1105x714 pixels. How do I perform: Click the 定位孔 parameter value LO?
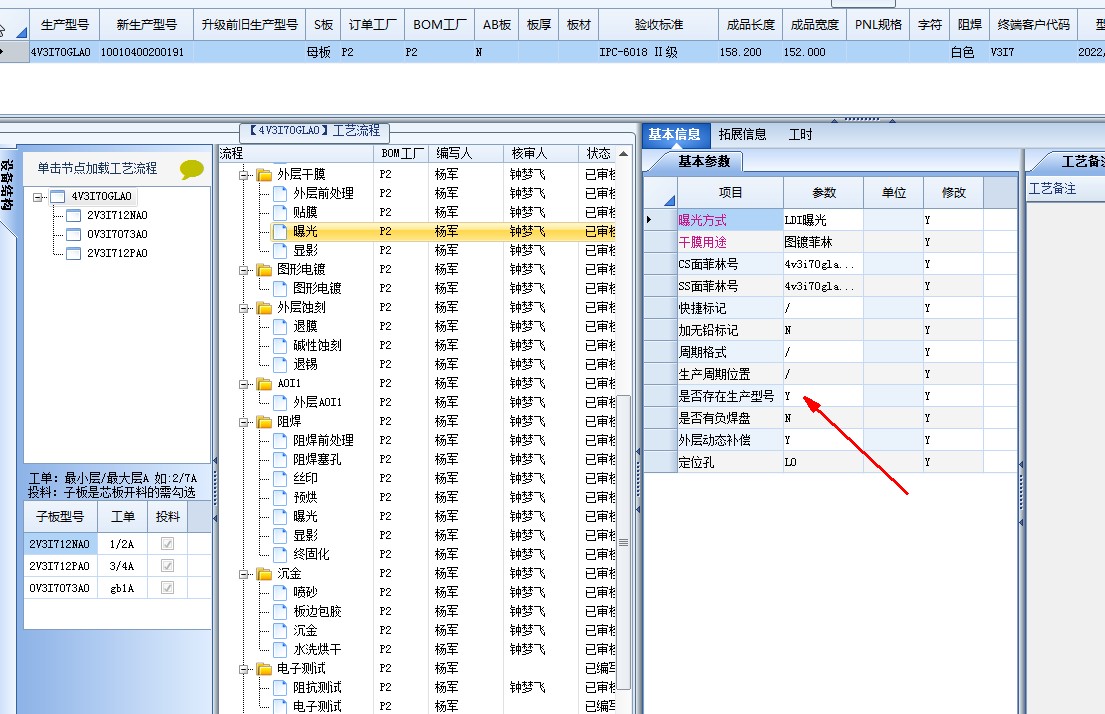823,462
